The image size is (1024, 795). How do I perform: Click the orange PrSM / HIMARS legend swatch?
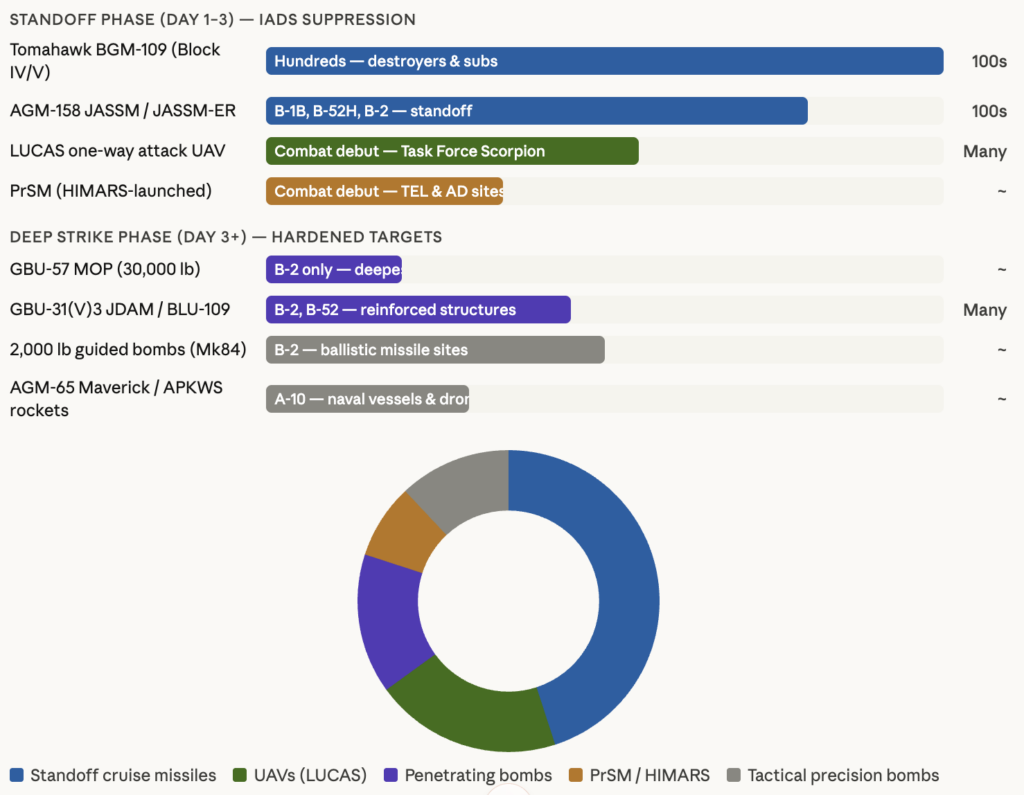tap(574, 775)
